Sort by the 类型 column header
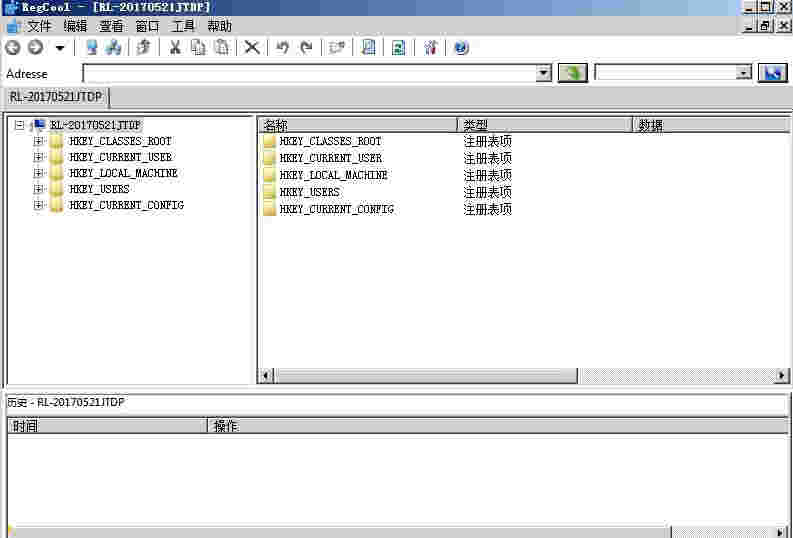Viewport: 793px width, 538px height. (x=545, y=125)
